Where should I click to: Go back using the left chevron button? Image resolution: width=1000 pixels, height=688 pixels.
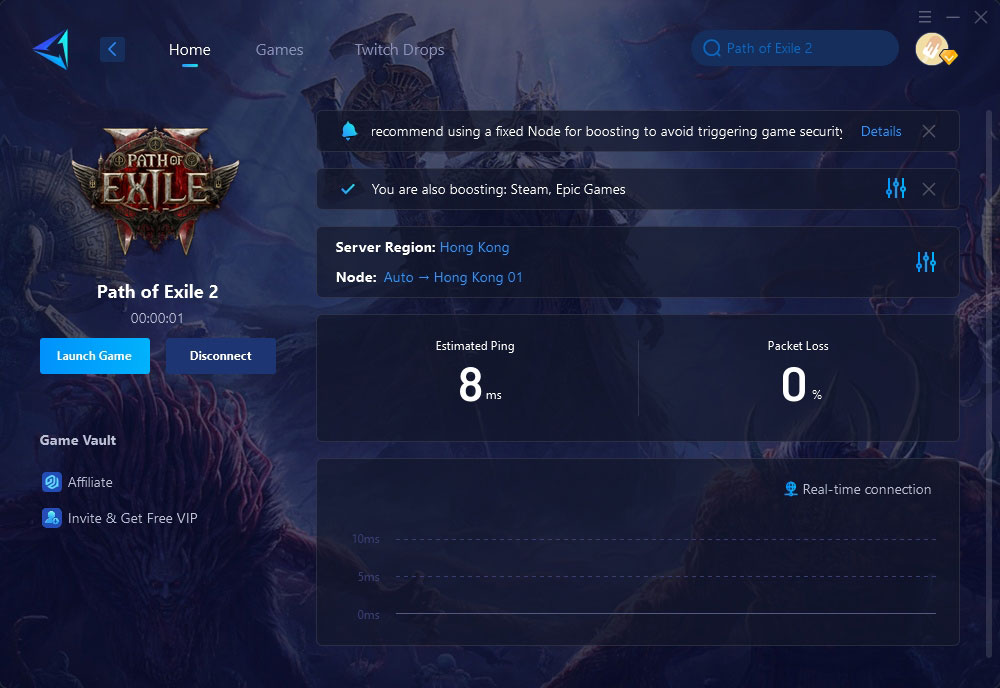coord(112,49)
